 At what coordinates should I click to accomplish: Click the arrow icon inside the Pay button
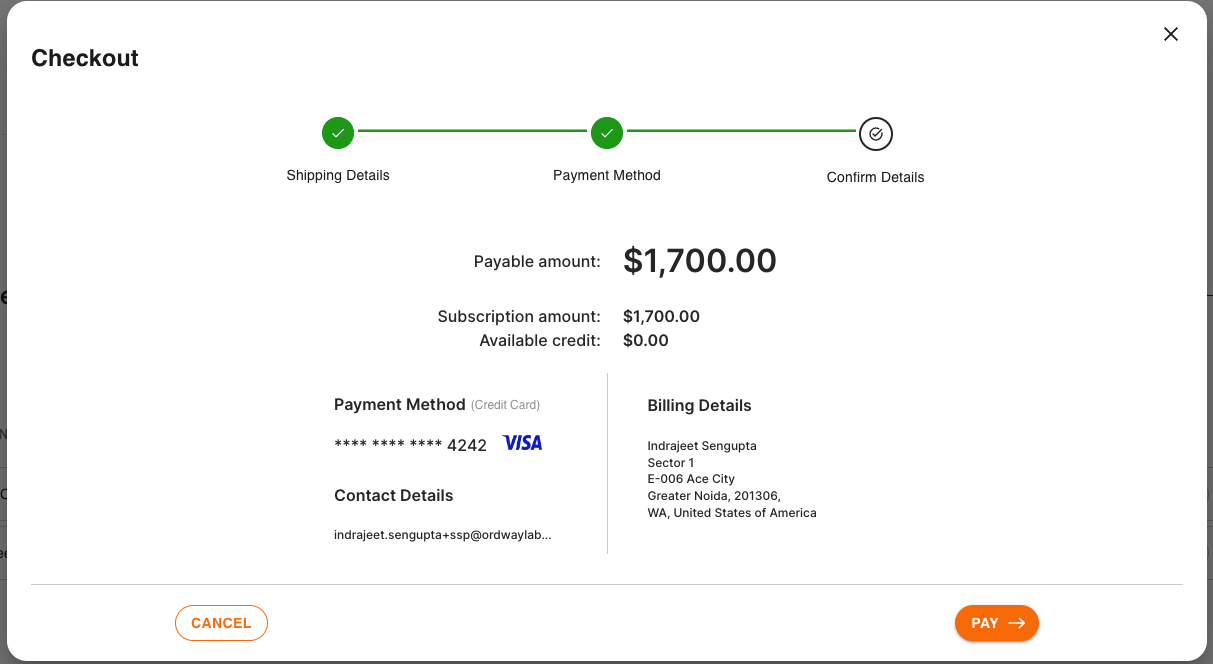click(x=1017, y=623)
